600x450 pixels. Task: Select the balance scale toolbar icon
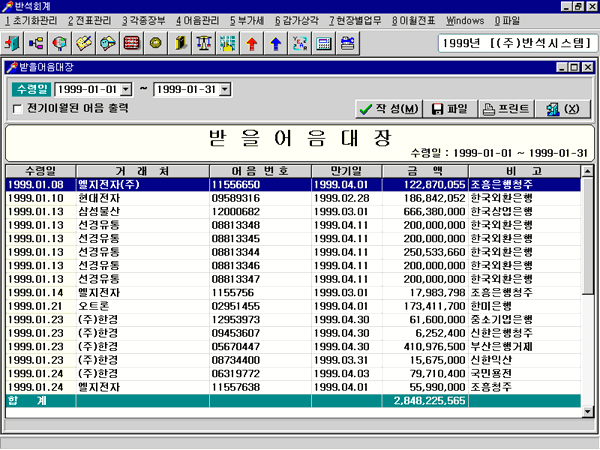point(204,44)
